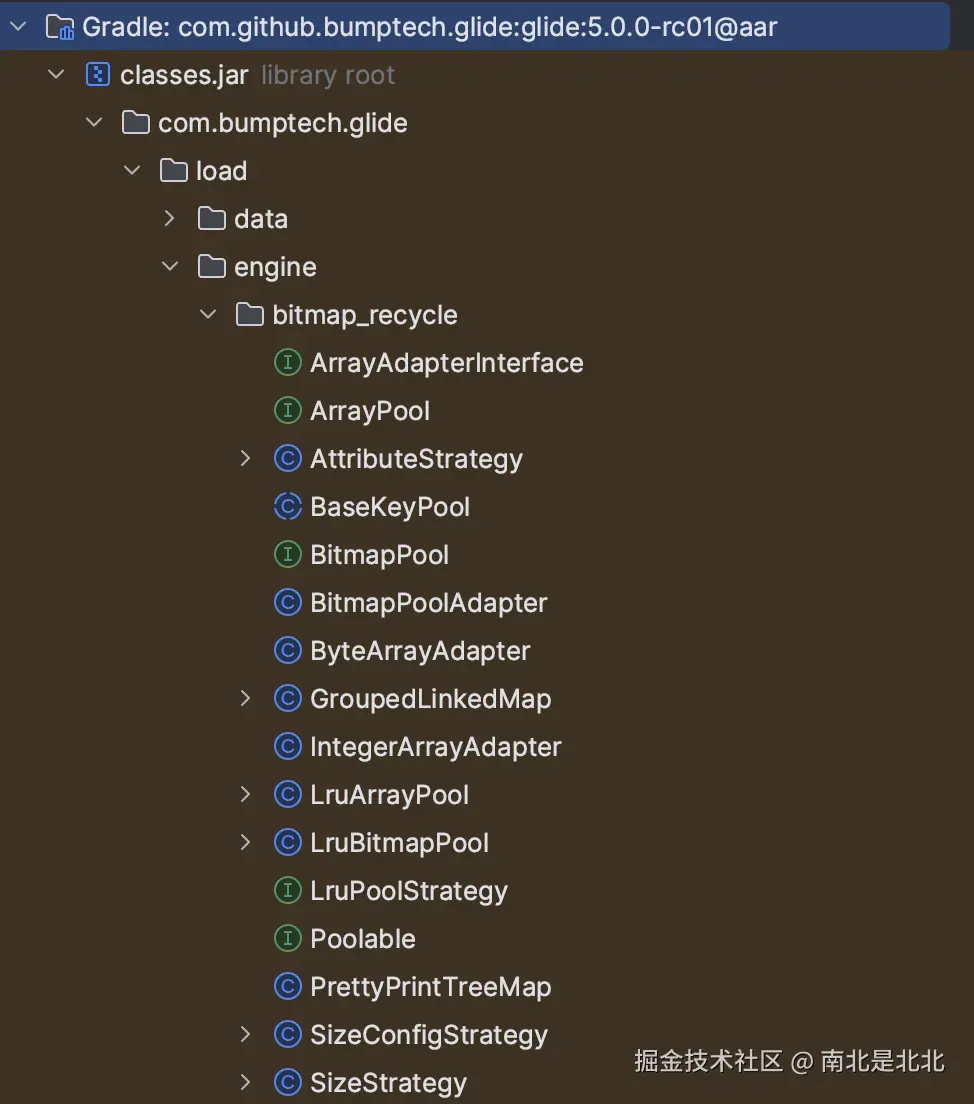974x1104 pixels.
Task: Expand the data folder
Action: pyautogui.click(x=170, y=219)
